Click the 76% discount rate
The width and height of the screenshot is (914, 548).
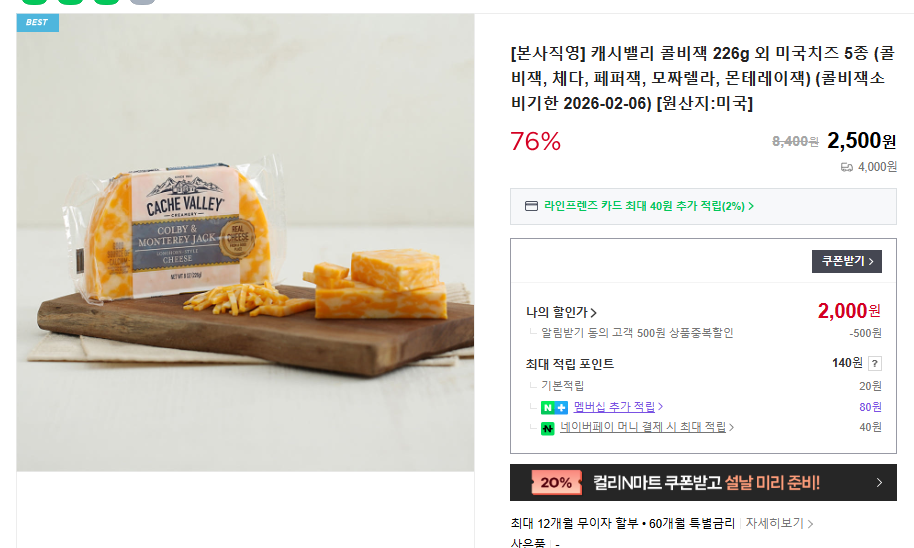tap(535, 141)
